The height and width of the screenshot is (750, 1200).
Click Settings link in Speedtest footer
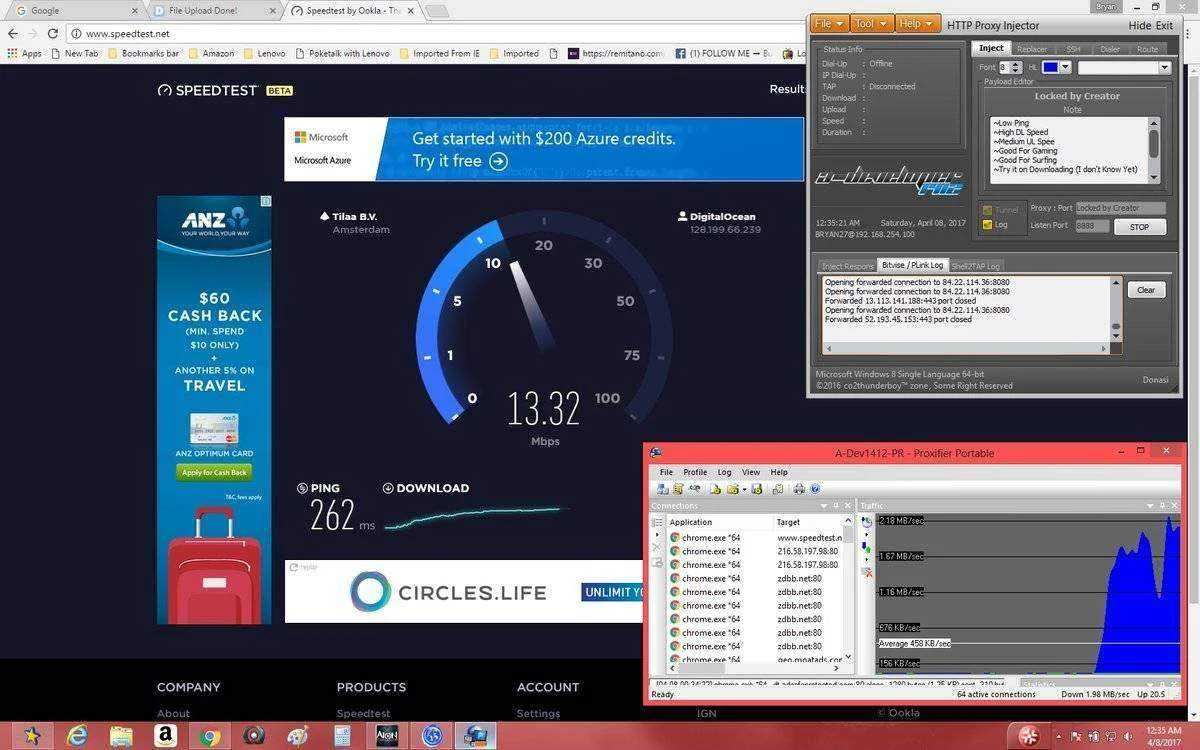point(538,714)
